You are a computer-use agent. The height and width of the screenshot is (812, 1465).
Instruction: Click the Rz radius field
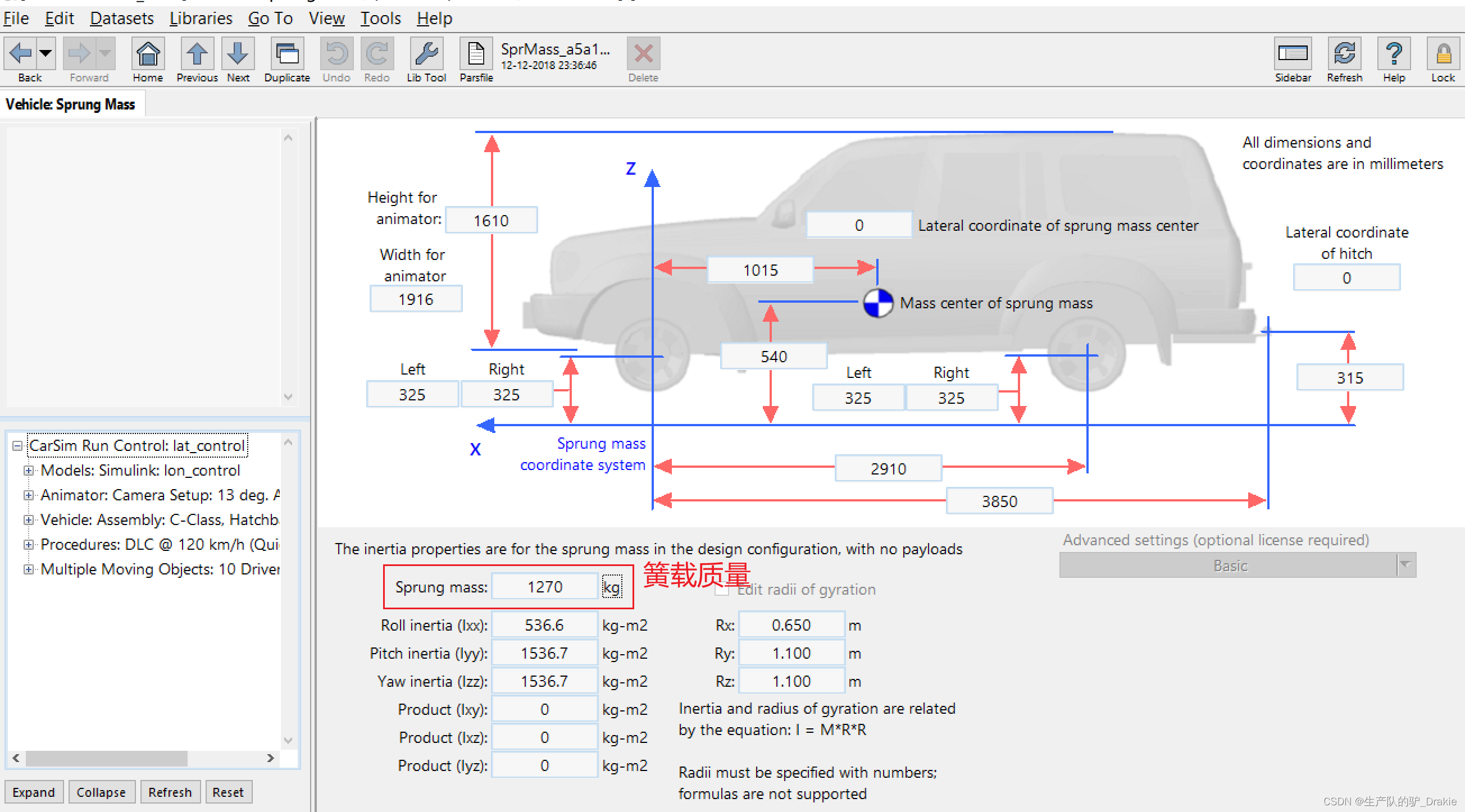pyautogui.click(x=791, y=681)
